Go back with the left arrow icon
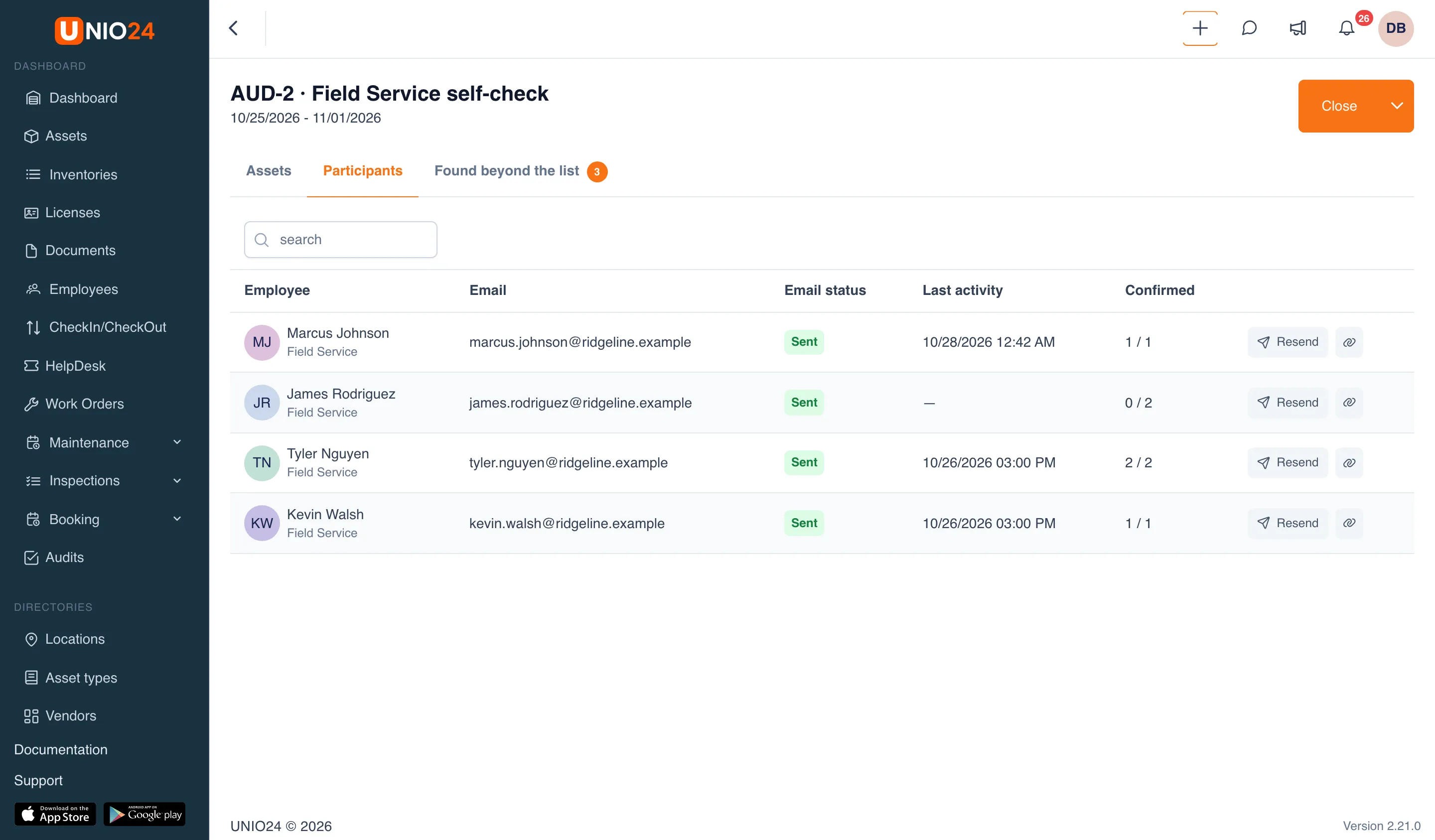The width and height of the screenshot is (1435, 840). click(x=234, y=28)
